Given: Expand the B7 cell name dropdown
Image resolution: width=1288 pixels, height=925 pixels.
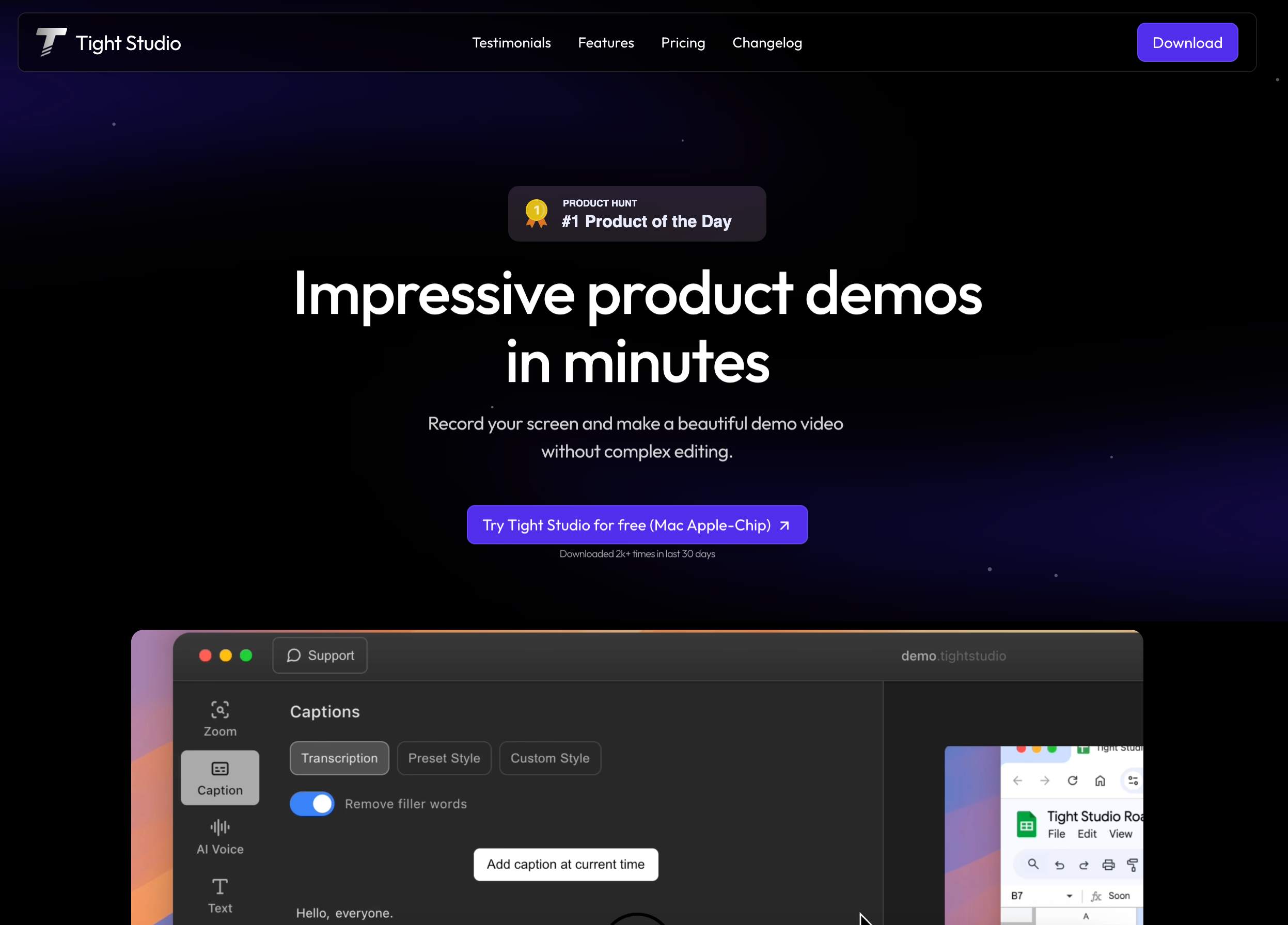Looking at the screenshot, I should click(x=1070, y=896).
